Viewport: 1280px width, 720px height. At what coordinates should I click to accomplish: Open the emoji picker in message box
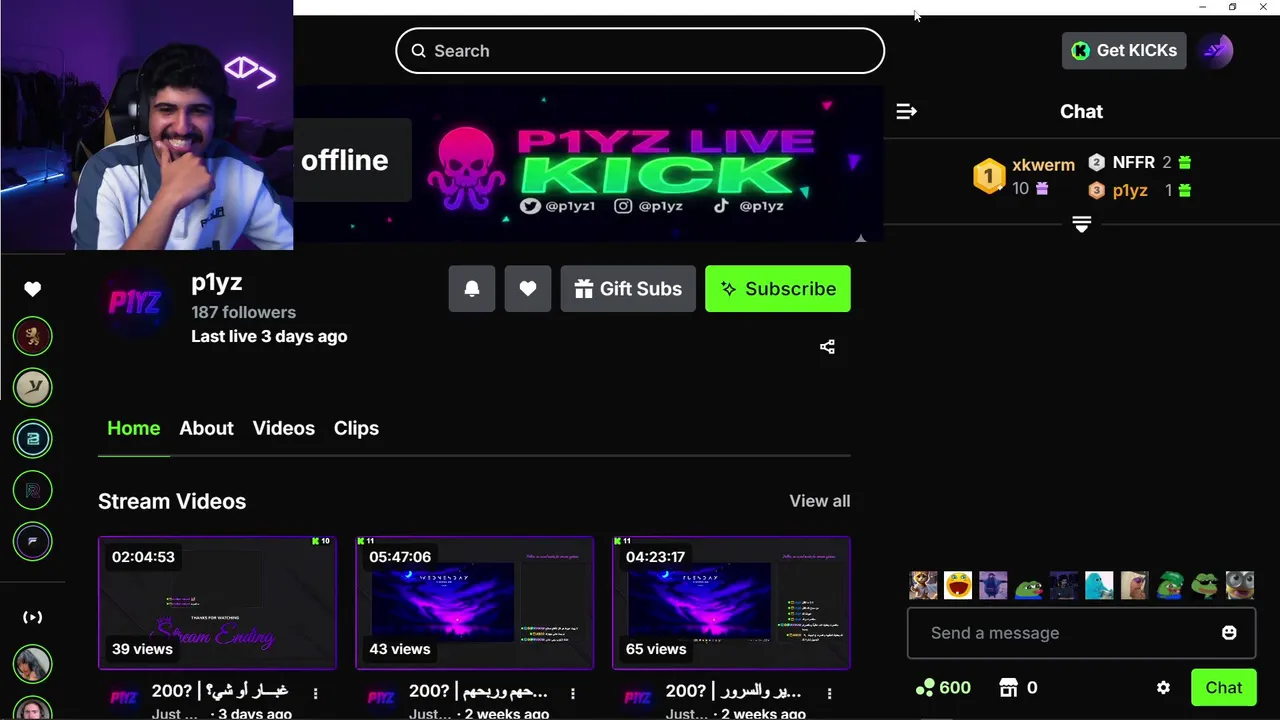(1229, 633)
